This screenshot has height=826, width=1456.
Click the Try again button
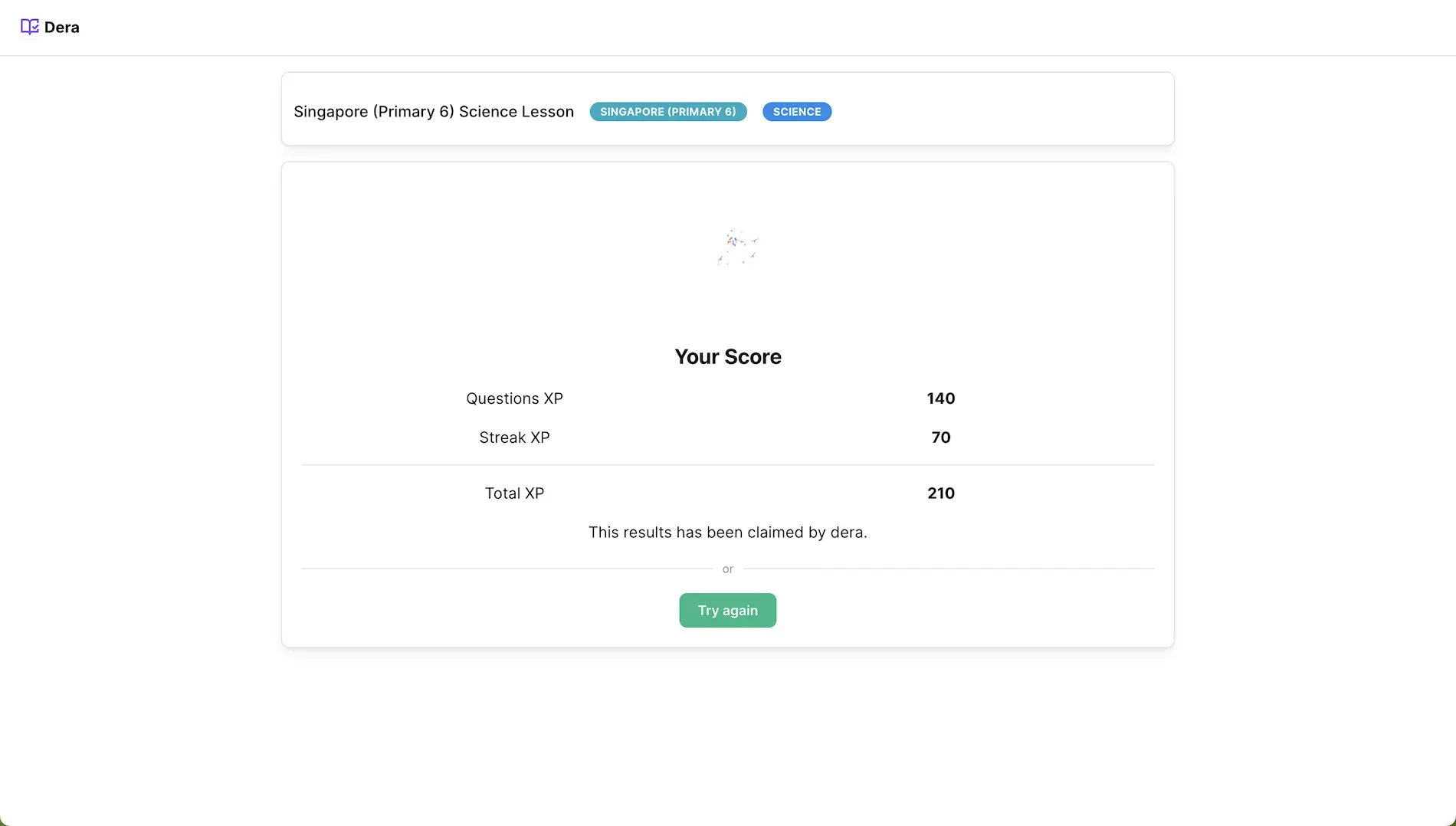727,610
